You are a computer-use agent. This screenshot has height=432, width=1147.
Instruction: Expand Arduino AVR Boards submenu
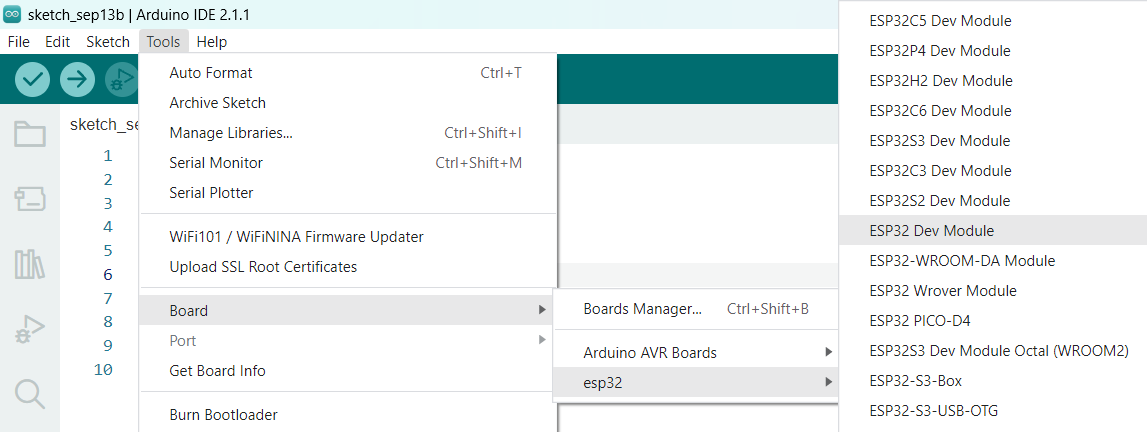[696, 353]
